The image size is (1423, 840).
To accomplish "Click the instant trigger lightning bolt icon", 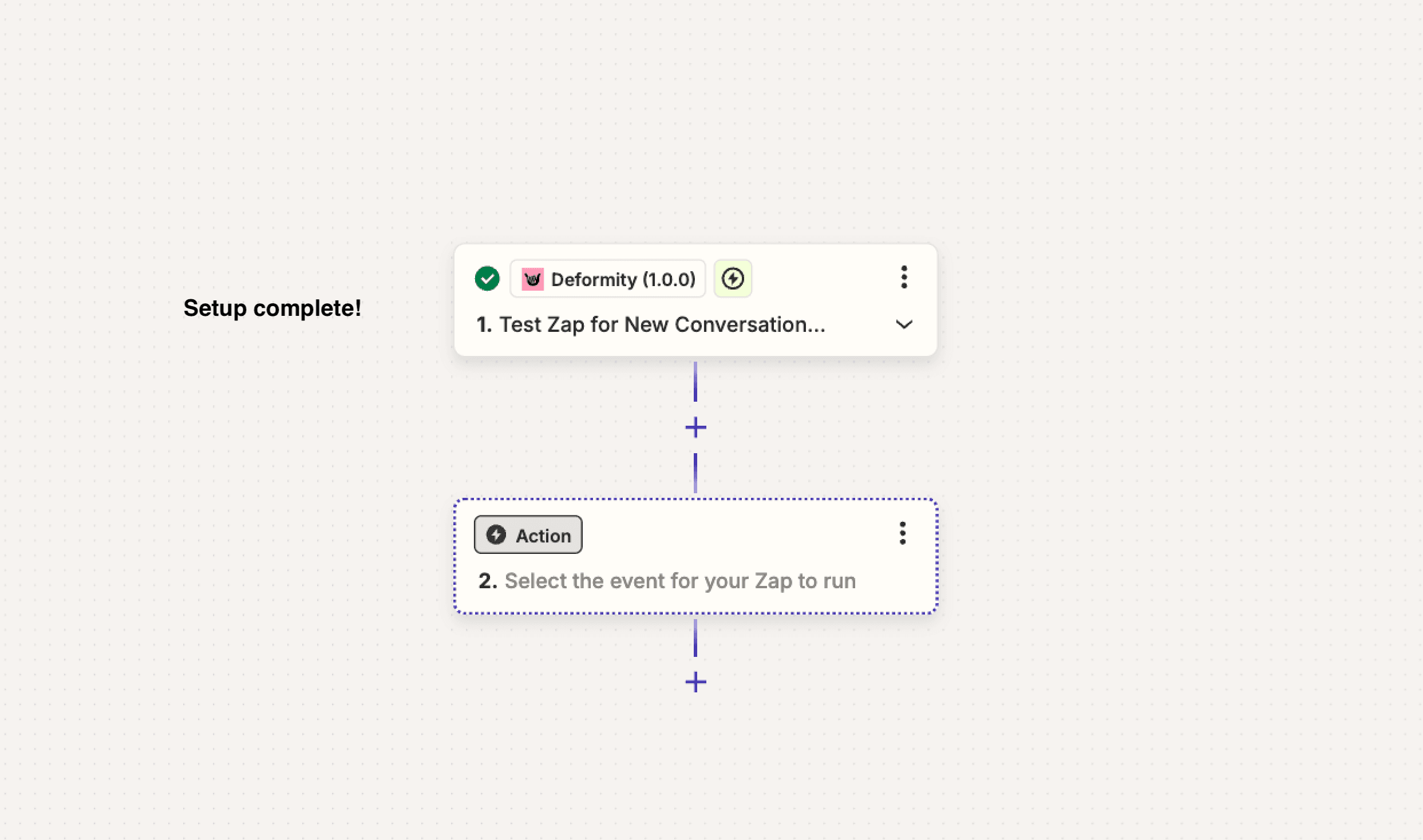I will pyautogui.click(x=733, y=279).
